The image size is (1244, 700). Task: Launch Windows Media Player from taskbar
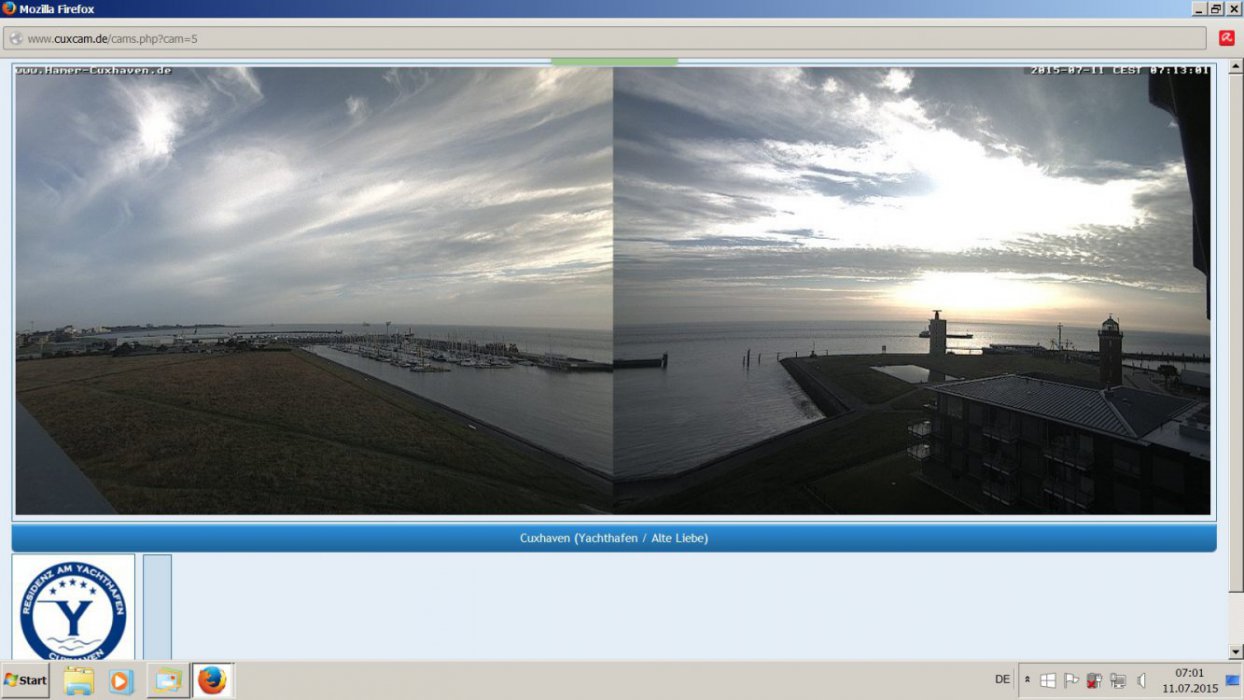coord(121,681)
